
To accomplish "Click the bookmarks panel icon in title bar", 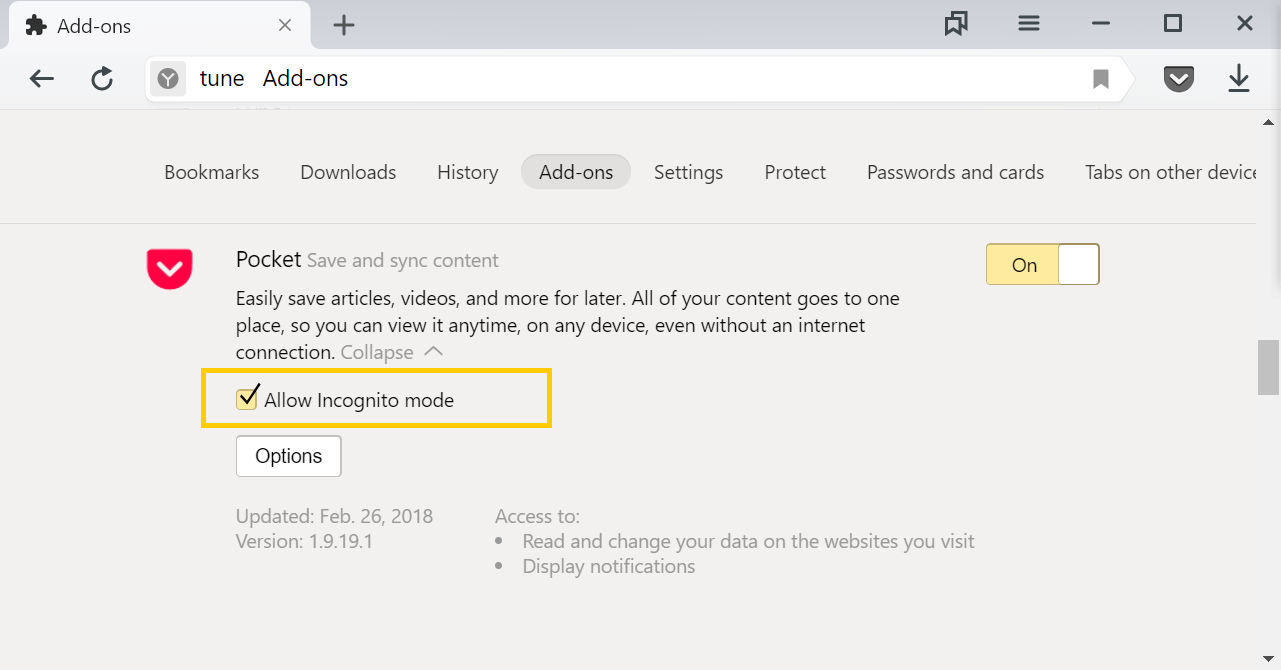I will (956, 24).
